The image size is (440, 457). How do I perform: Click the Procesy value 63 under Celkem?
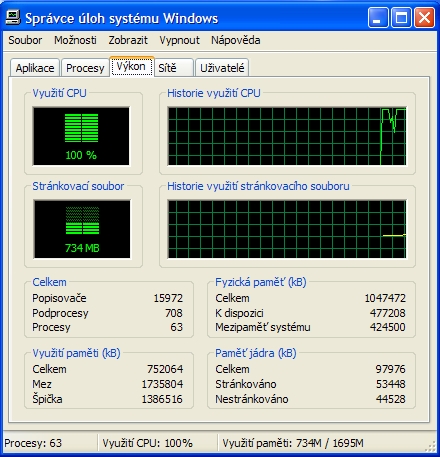(x=176, y=327)
